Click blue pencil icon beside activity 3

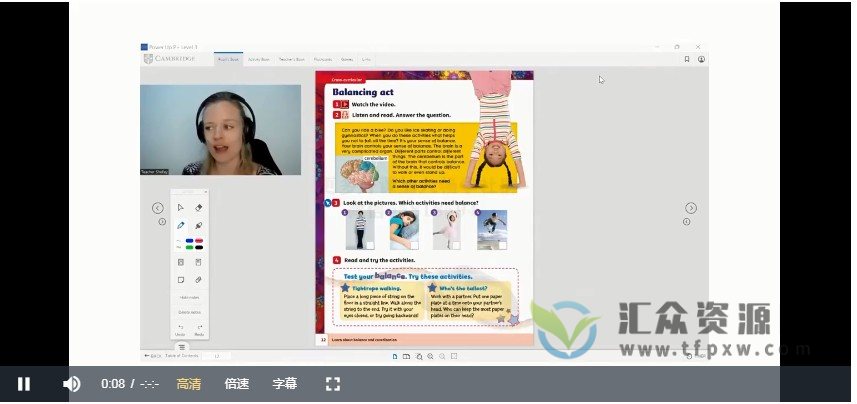328,203
